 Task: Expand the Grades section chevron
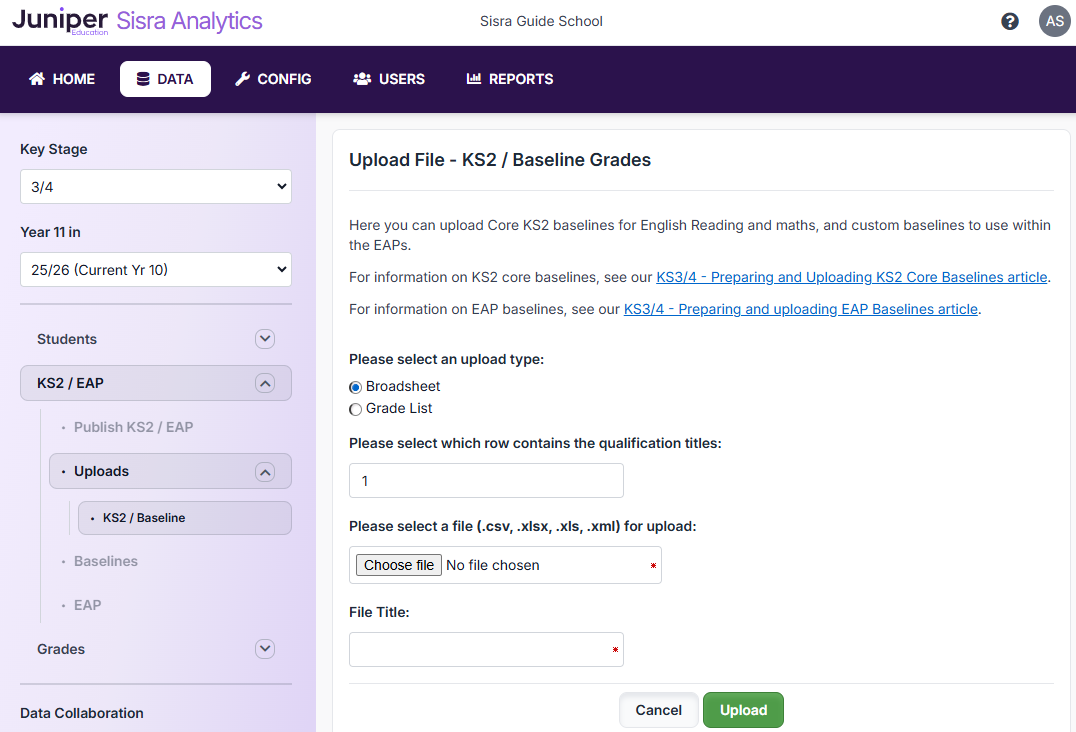click(265, 649)
